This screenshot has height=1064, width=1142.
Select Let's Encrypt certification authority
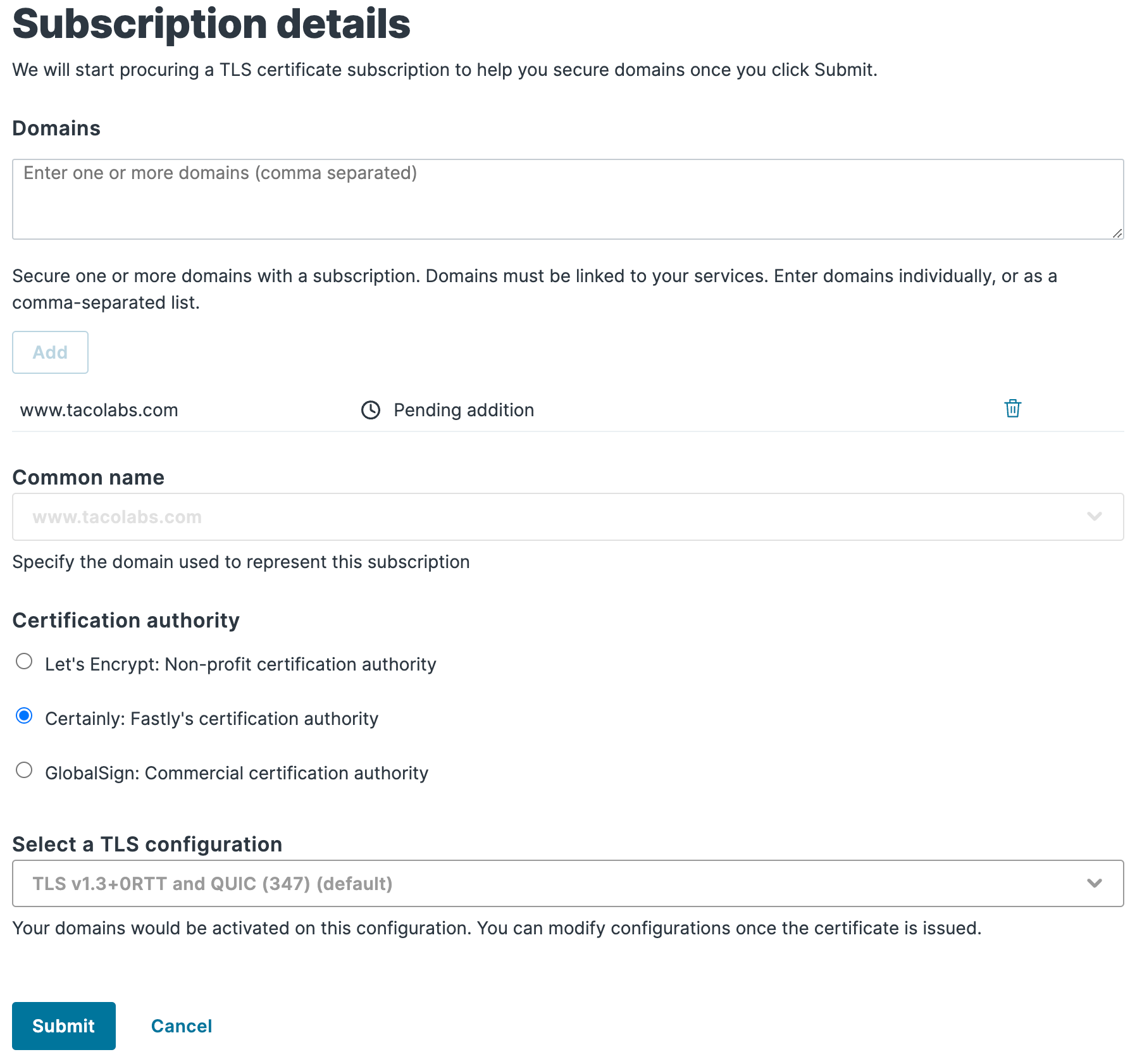click(x=24, y=662)
